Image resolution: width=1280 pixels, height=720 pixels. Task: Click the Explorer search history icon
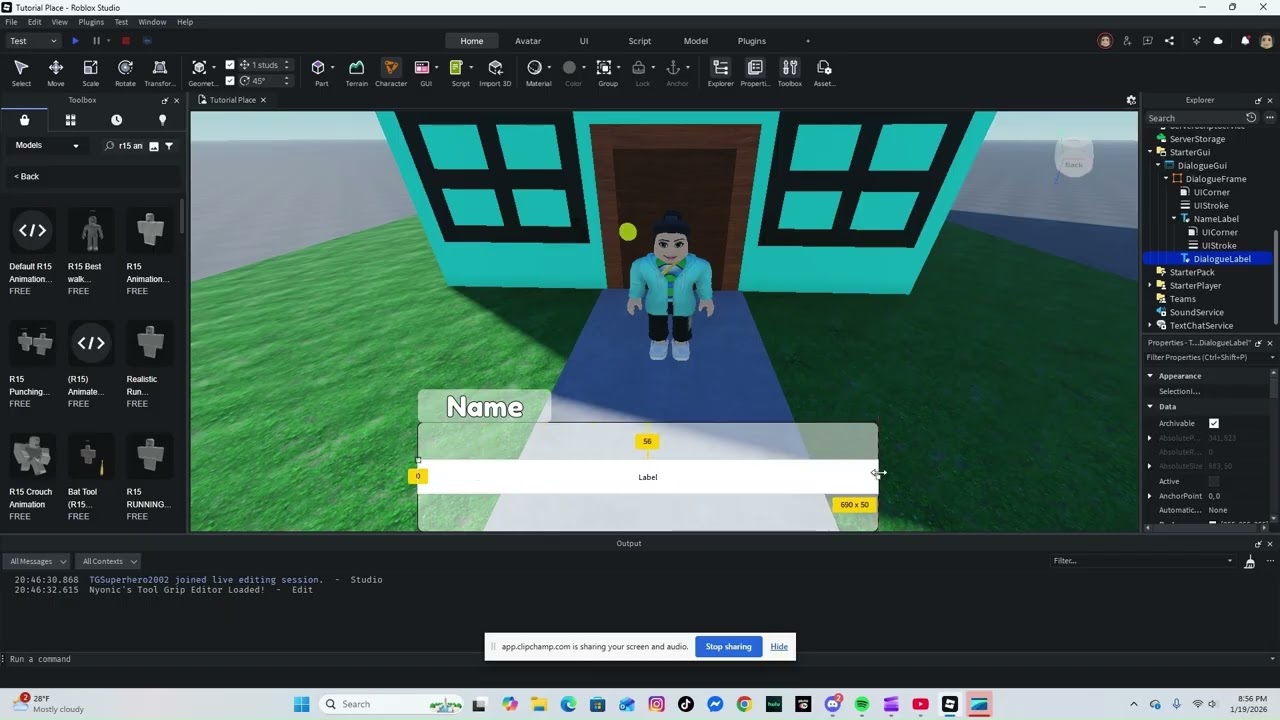[x=1251, y=118]
